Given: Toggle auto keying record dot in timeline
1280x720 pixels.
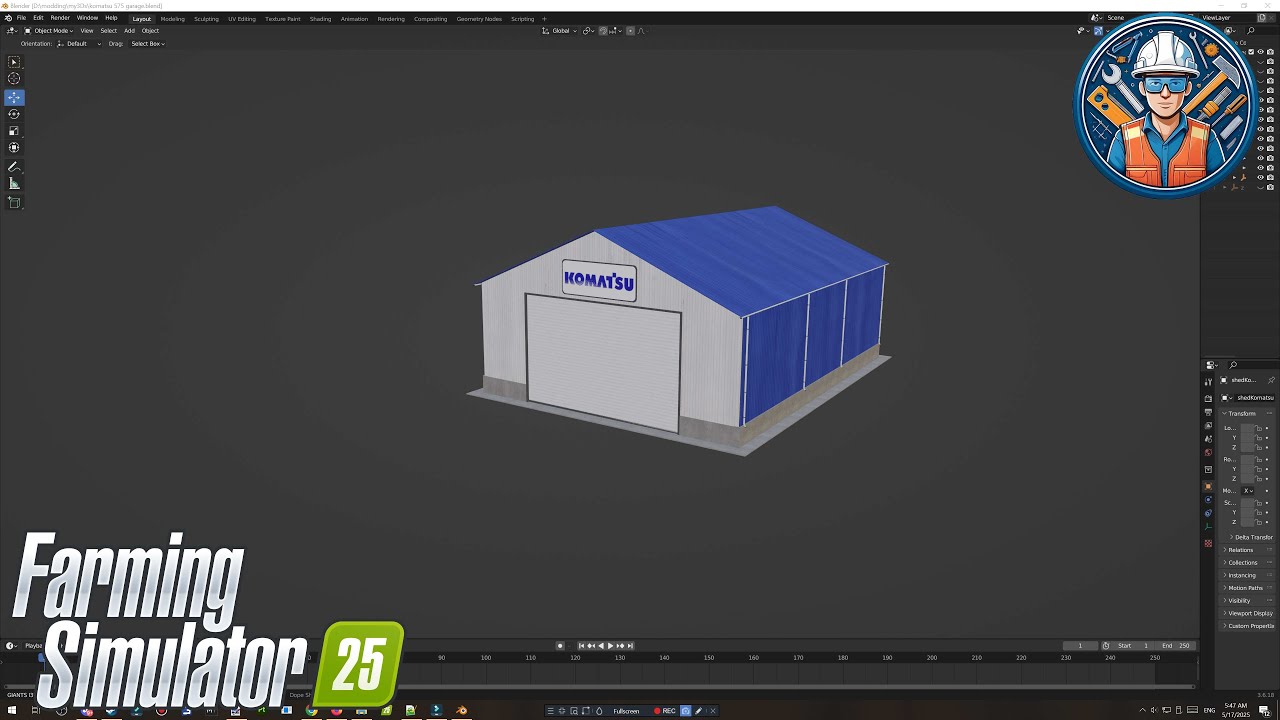Looking at the screenshot, I should pos(560,646).
